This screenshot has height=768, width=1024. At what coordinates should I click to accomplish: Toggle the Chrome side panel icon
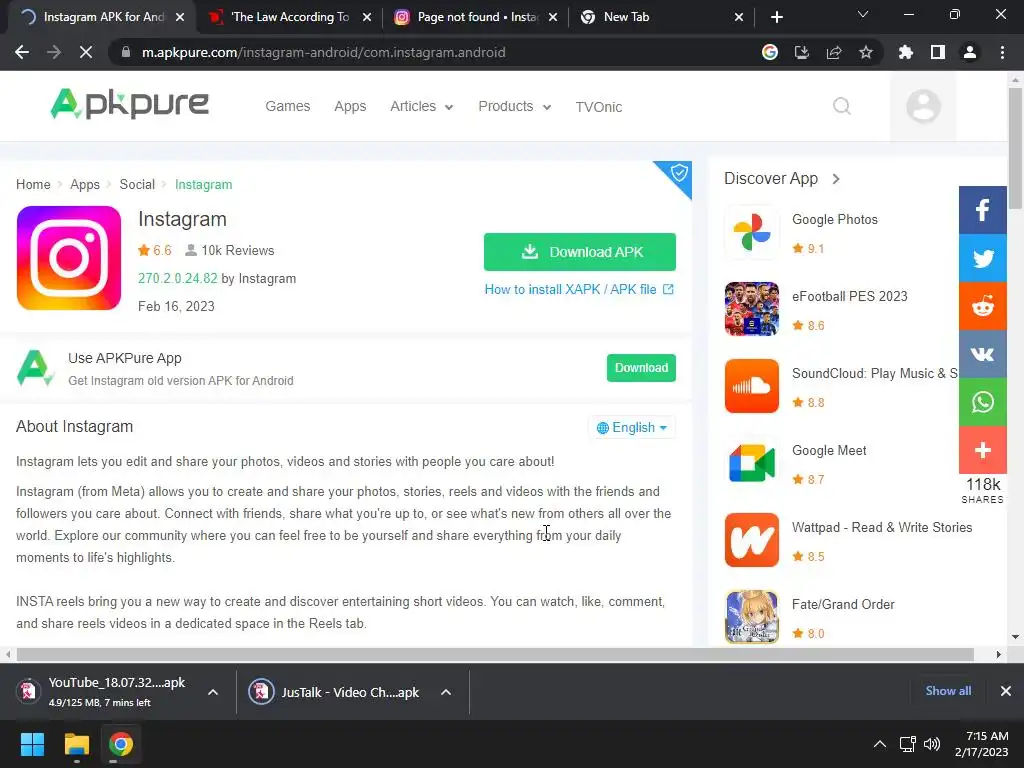(938, 52)
